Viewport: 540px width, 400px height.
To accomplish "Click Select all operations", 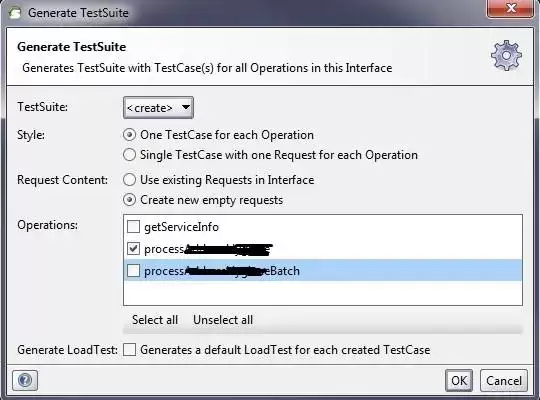I will (155, 320).
